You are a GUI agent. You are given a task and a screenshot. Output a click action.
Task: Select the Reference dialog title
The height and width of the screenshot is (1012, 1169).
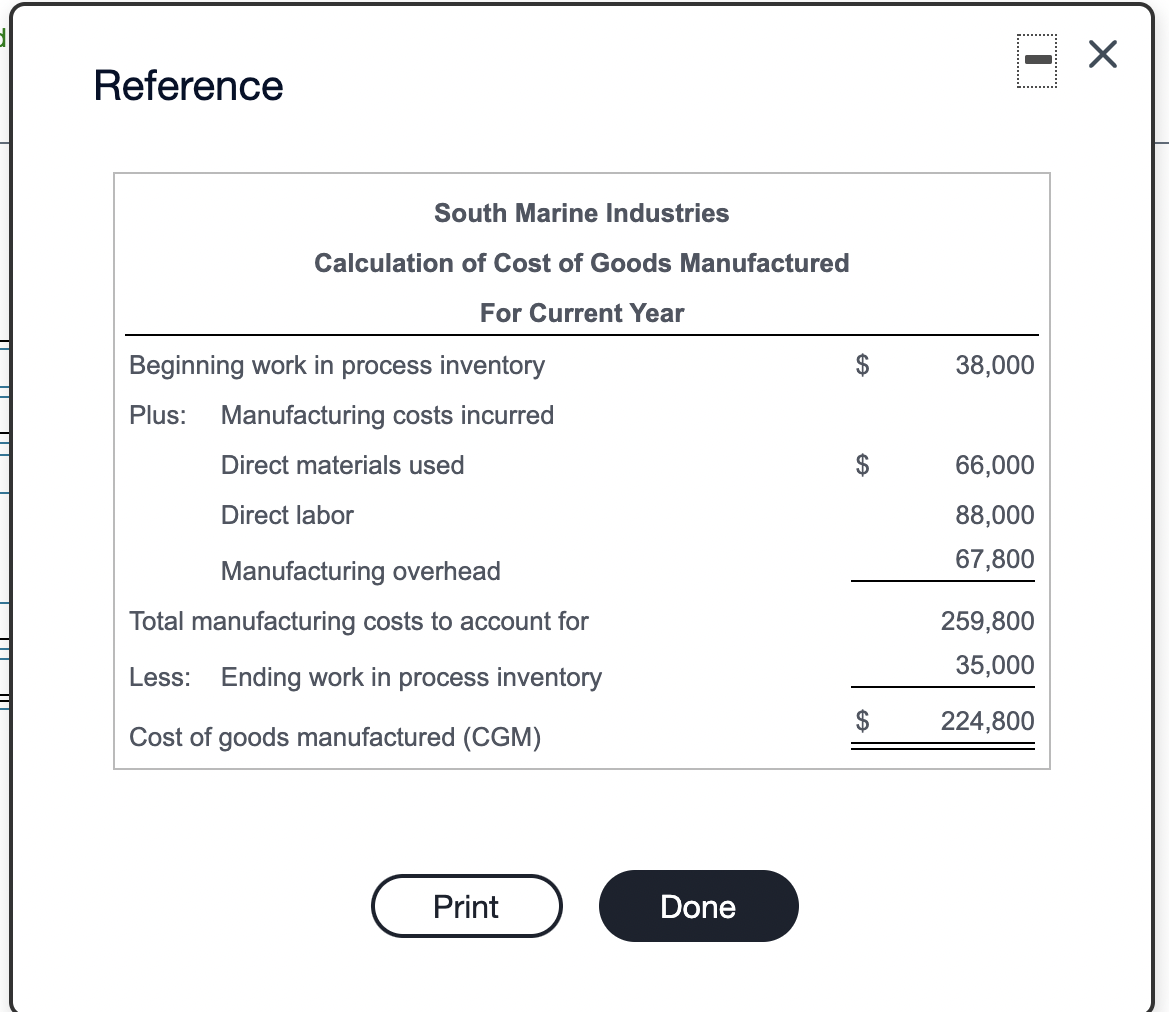pyautogui.click(x=188, y=86)
